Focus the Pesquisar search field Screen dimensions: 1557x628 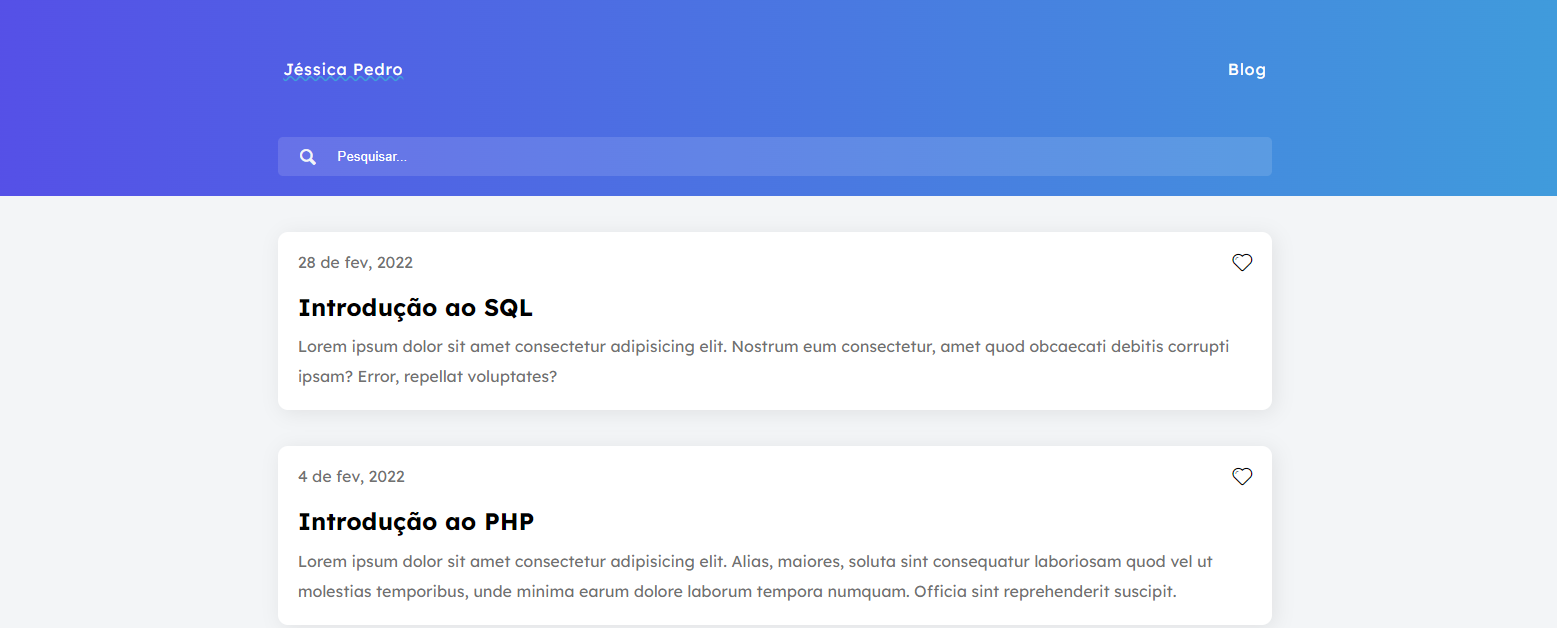tap(700, 157)
